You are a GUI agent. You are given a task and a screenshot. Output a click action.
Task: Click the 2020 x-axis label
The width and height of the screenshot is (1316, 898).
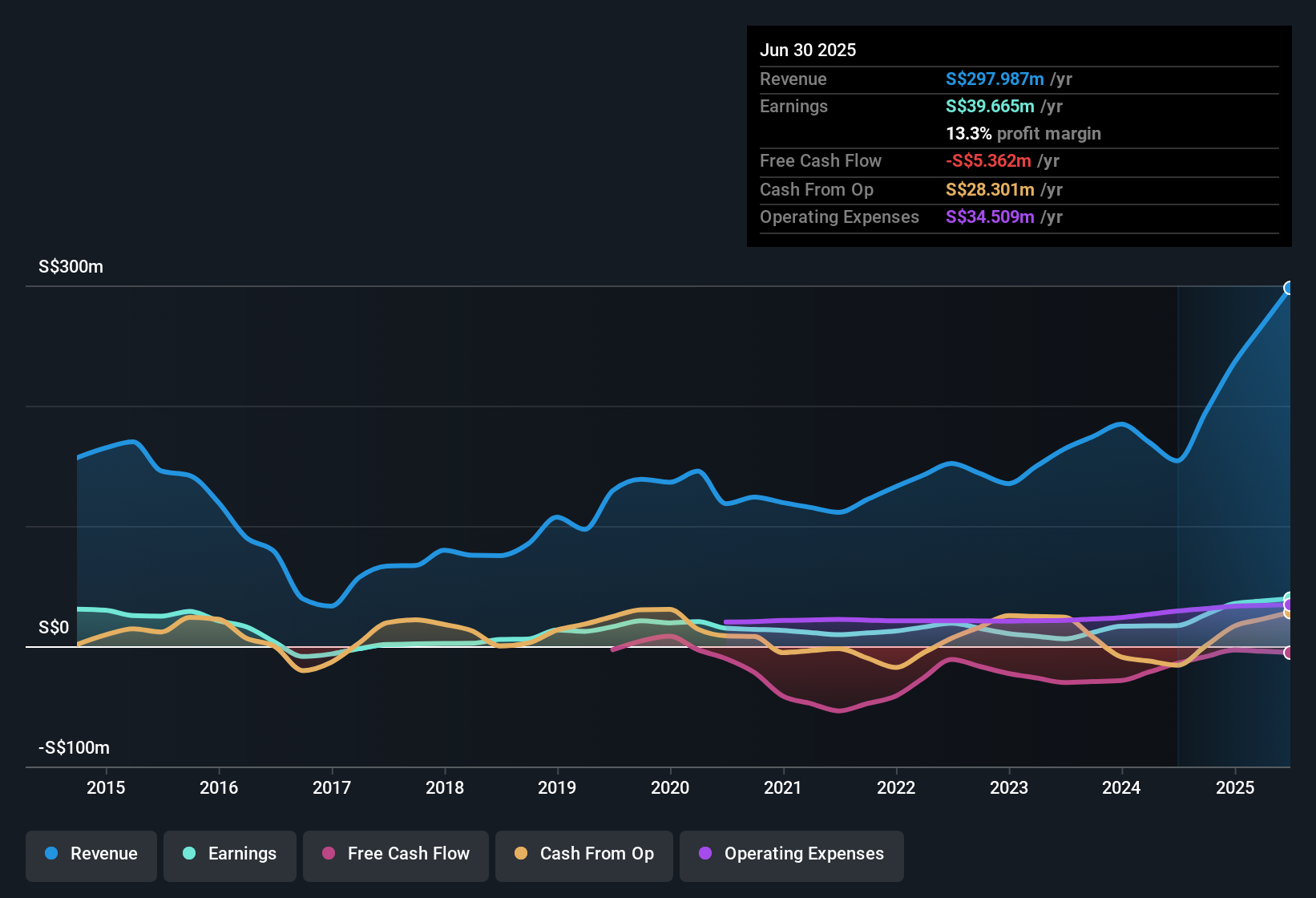coord(671,788)
